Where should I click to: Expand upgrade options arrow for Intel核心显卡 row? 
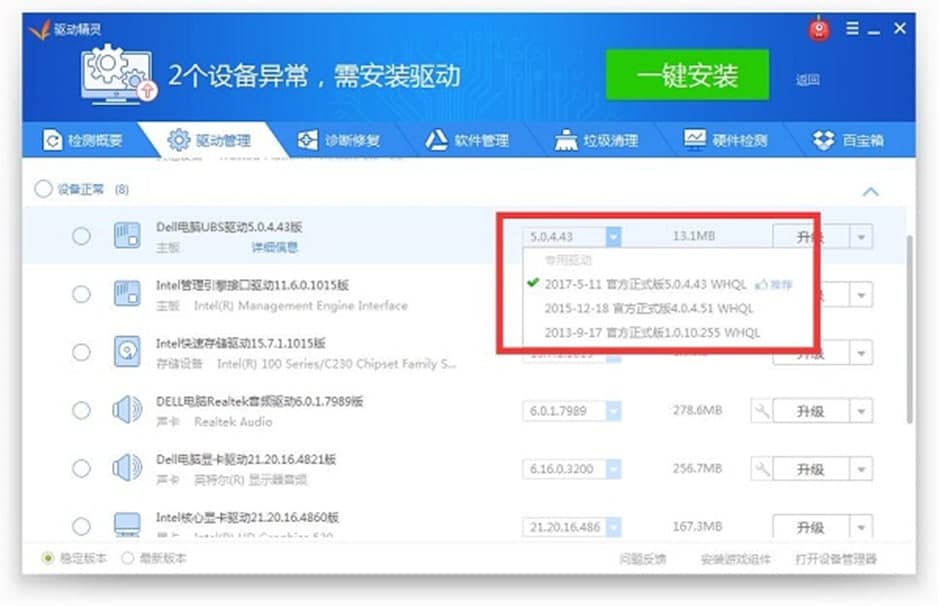[x=861, y=527]
